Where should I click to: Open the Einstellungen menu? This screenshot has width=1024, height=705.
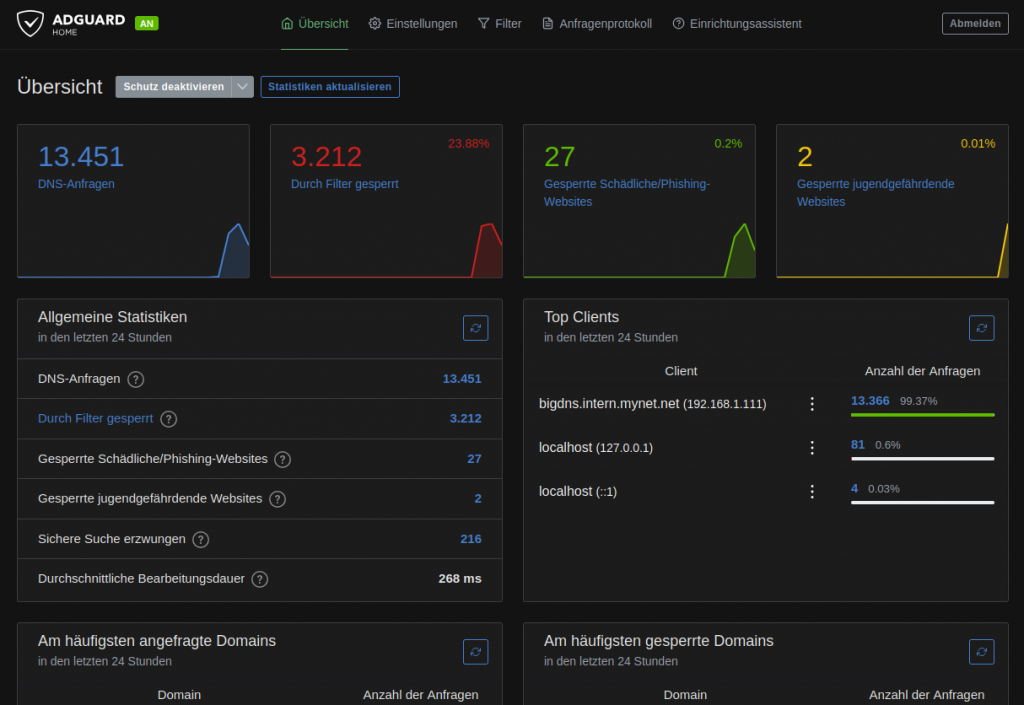412,23
